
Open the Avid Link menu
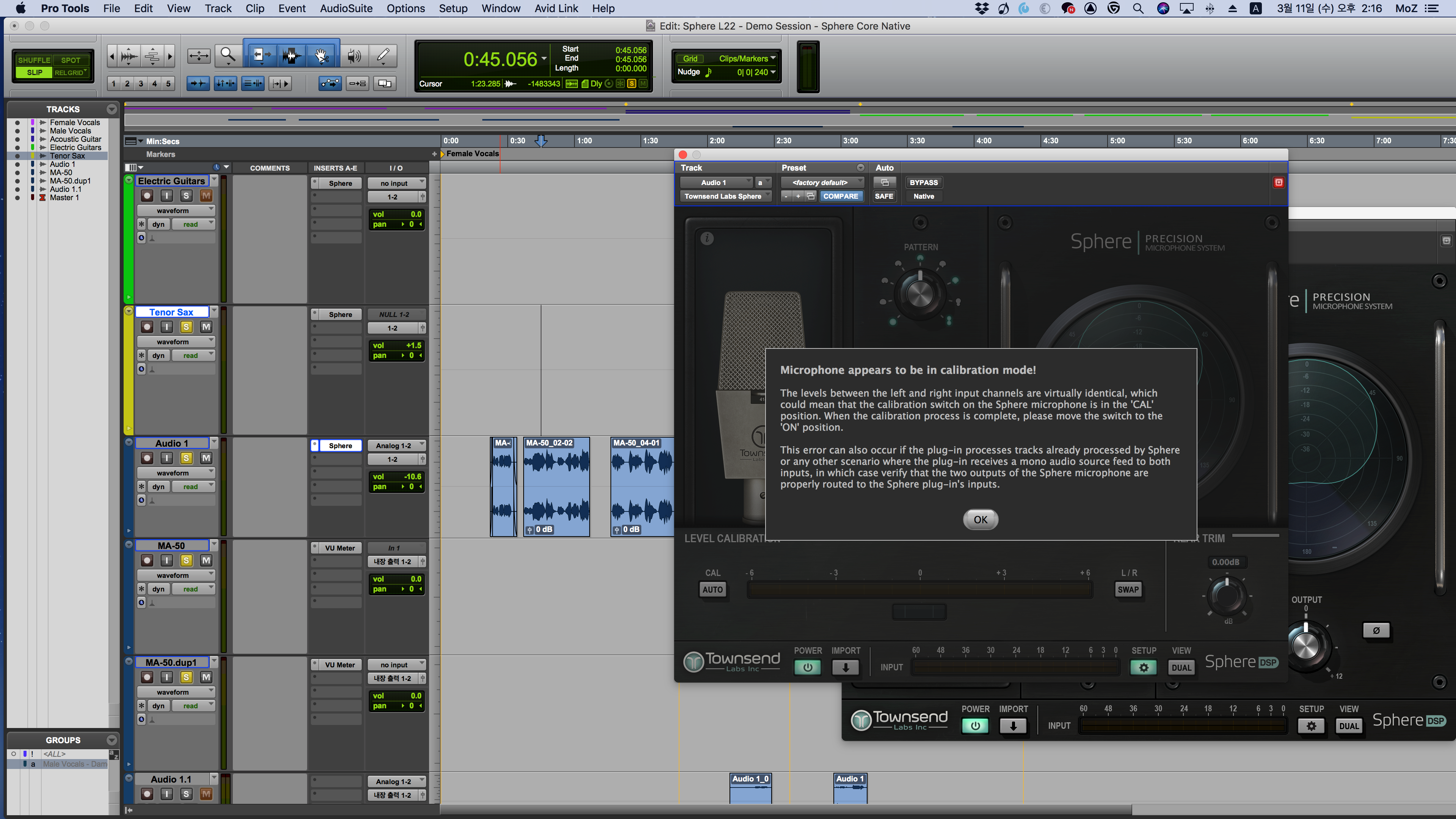(556, 8)
